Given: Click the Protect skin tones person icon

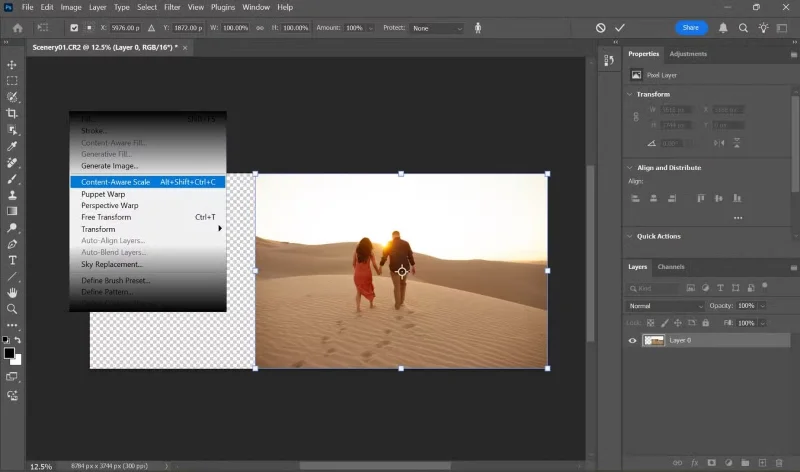Looking at the screenshot, I should click(x=478, y=28).
